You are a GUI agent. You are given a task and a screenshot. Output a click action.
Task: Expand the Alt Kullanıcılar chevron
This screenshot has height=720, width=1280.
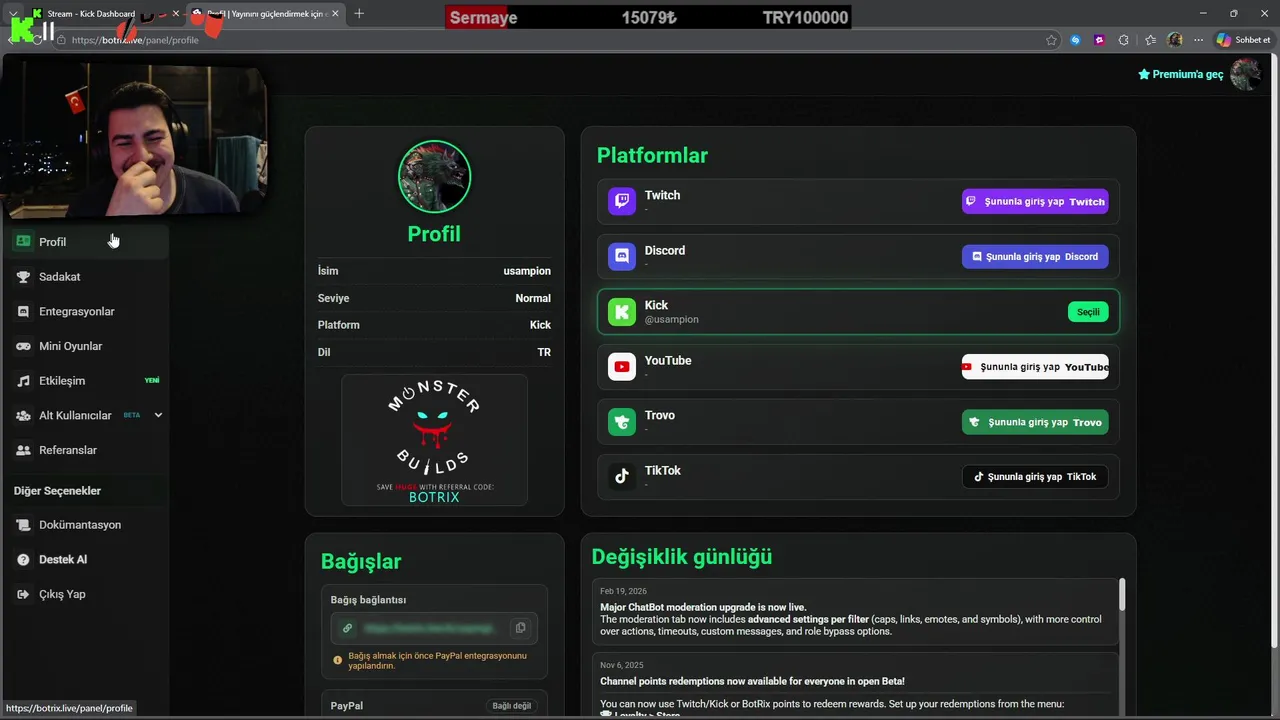[x=158, y=415]
